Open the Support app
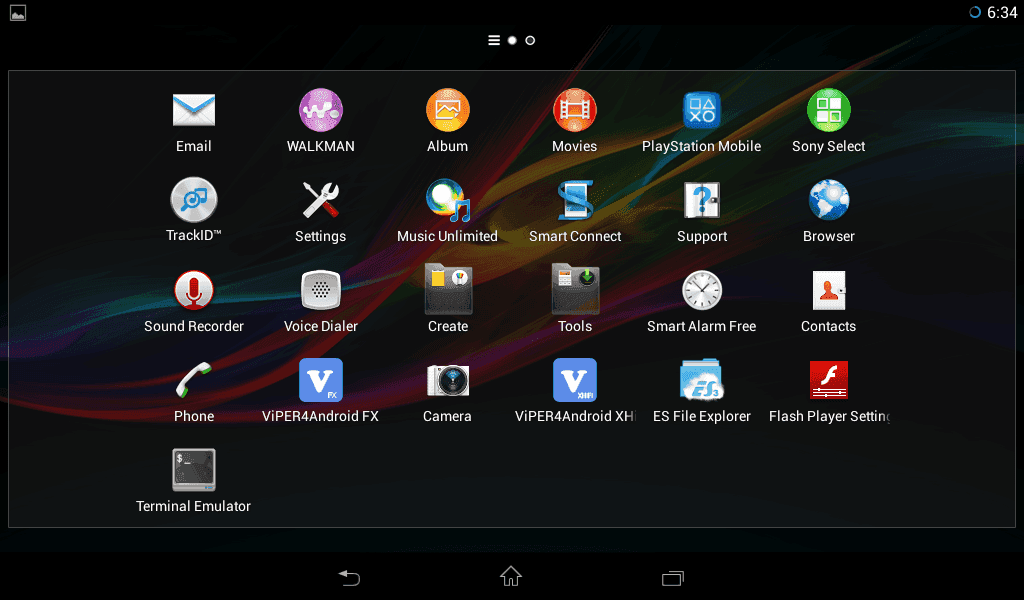 pyautogui.click(x=701, y=200)
